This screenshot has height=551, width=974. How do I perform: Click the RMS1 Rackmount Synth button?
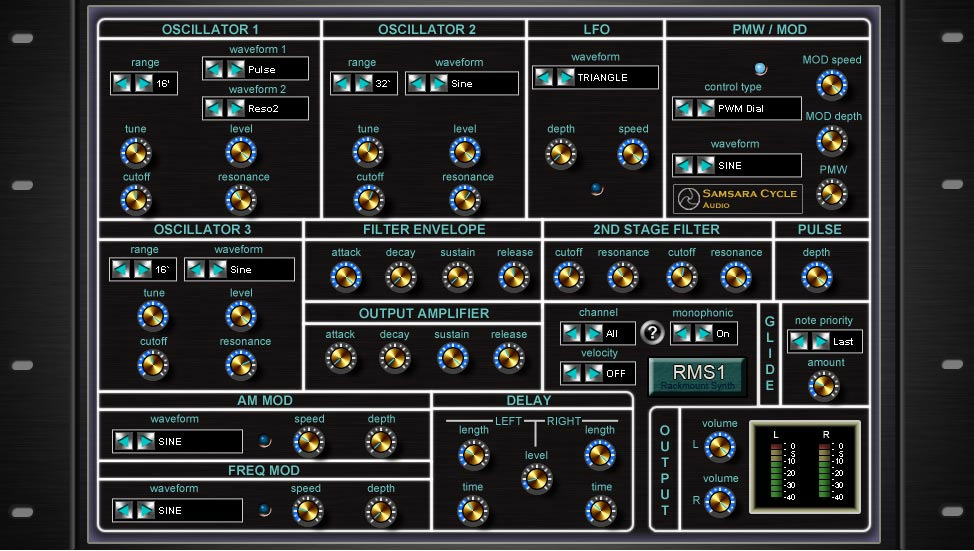click(x=698, y=376)
